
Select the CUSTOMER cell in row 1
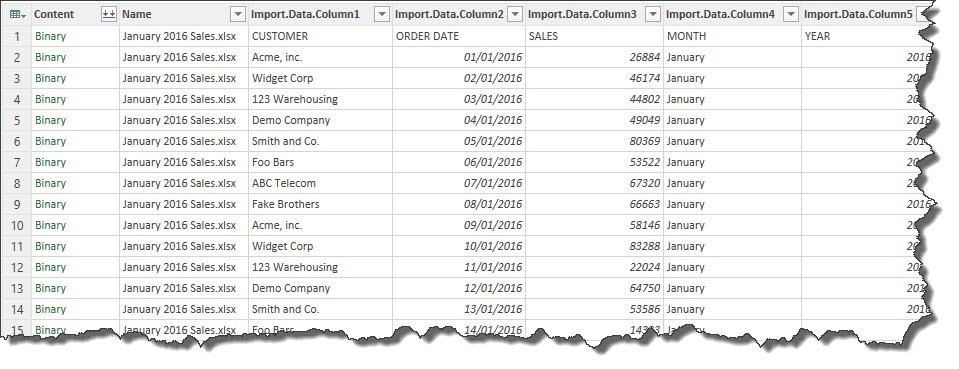(x=320, y=36)
